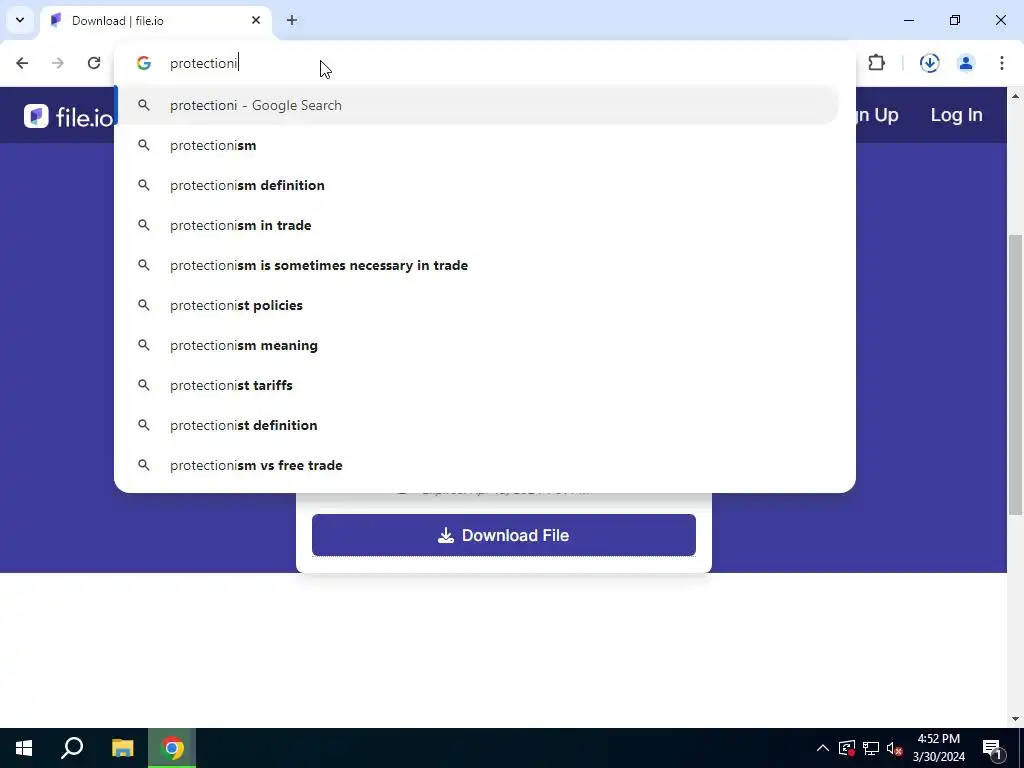Click the network tray icon
1024x768 pixels.
871,748
